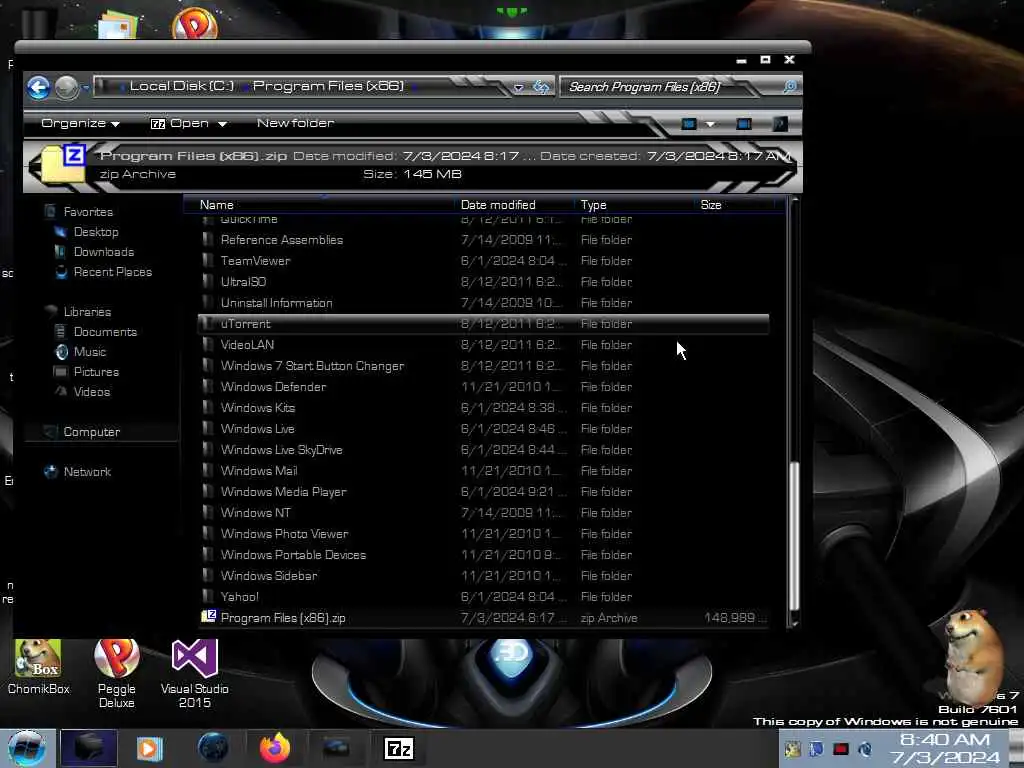Open Firefox from the taskbar
Image resolution: width=1024 pixels, height=768 pixels.
(275, 748)
